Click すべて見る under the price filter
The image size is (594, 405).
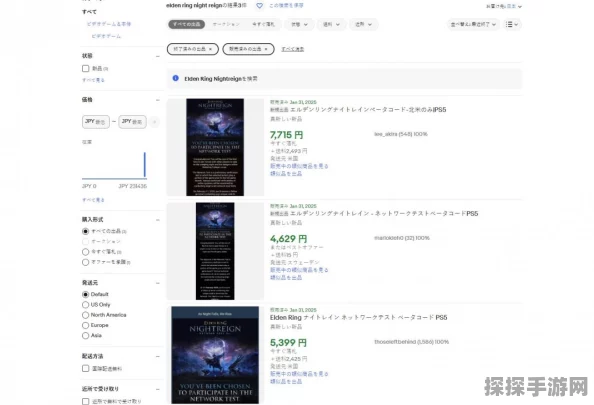[93, 200]
